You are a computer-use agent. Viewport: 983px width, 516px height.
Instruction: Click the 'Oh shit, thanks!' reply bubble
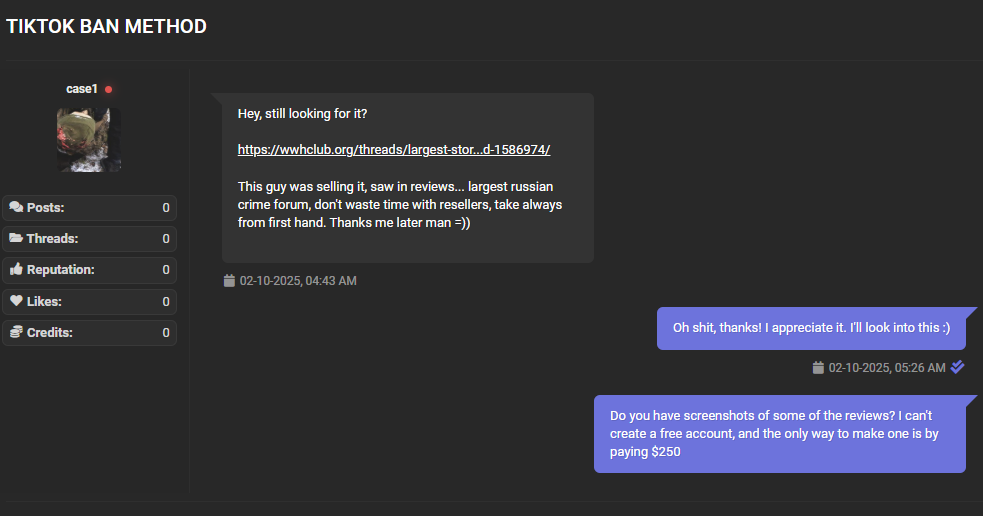pos(811,328)
